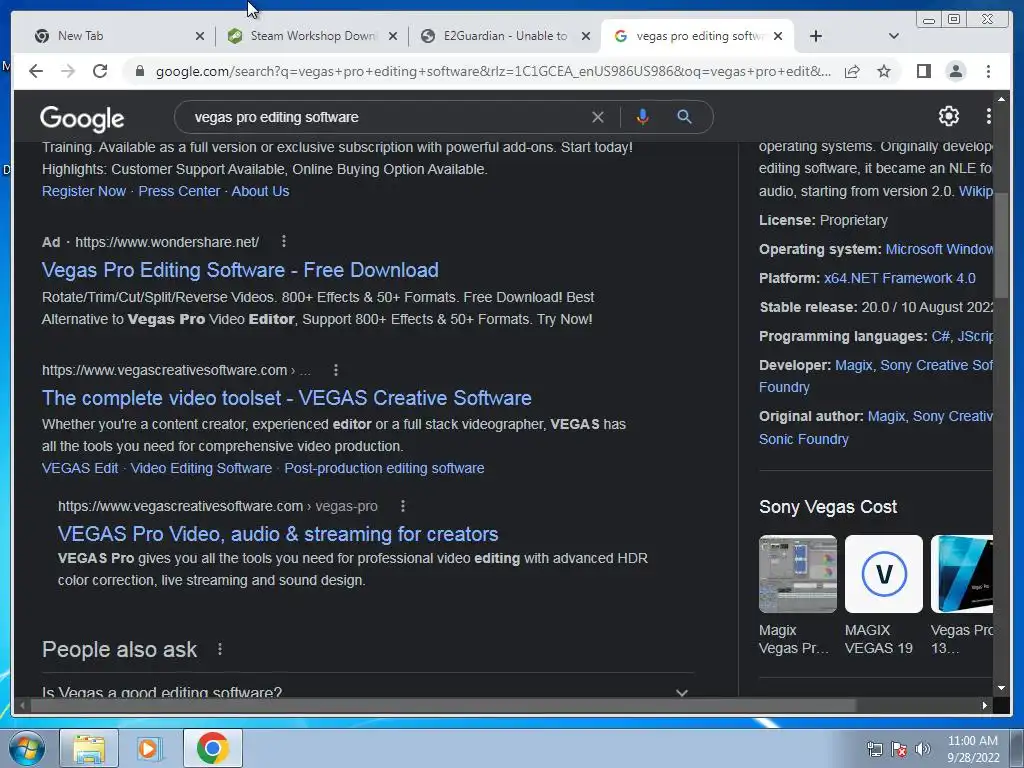Open the Windows Start menu
The image size is (1024, 768).
tap(26, 748)
